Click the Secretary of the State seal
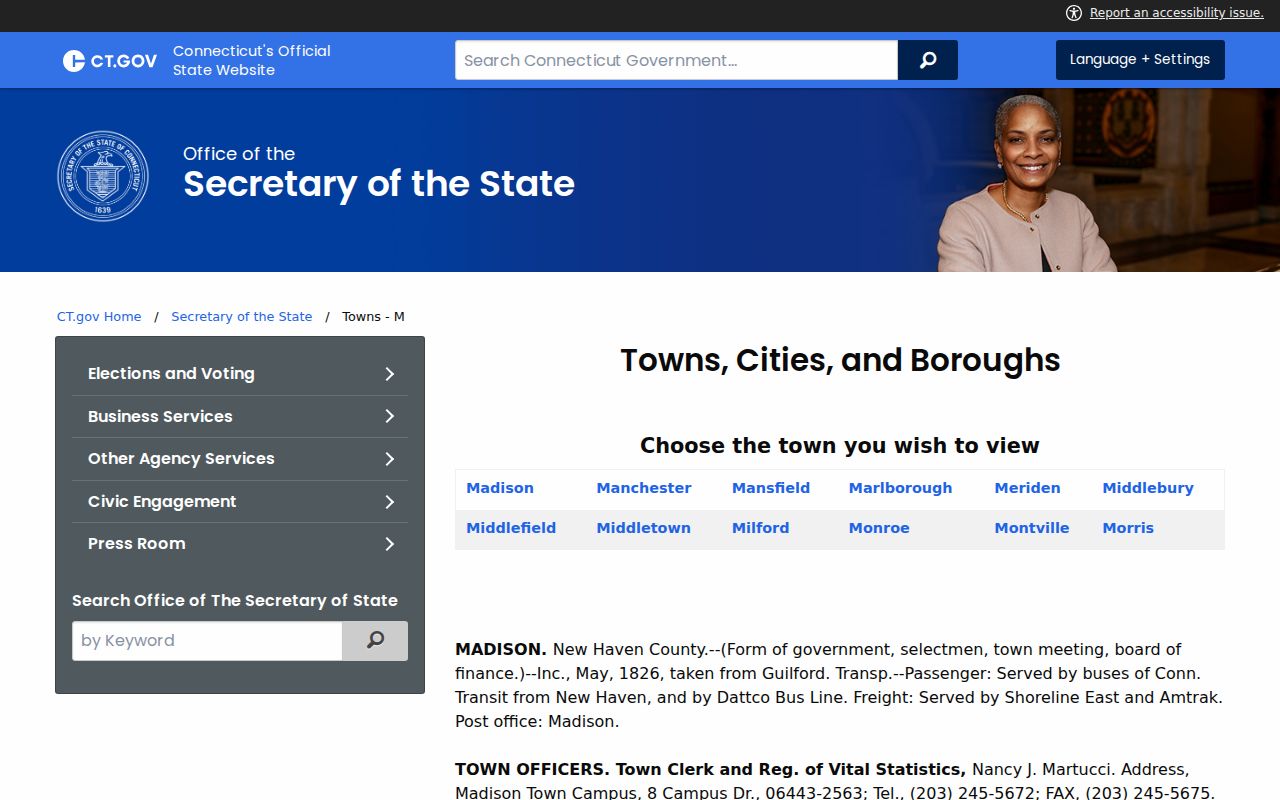Screen dimensions: 1280x800 103,176
